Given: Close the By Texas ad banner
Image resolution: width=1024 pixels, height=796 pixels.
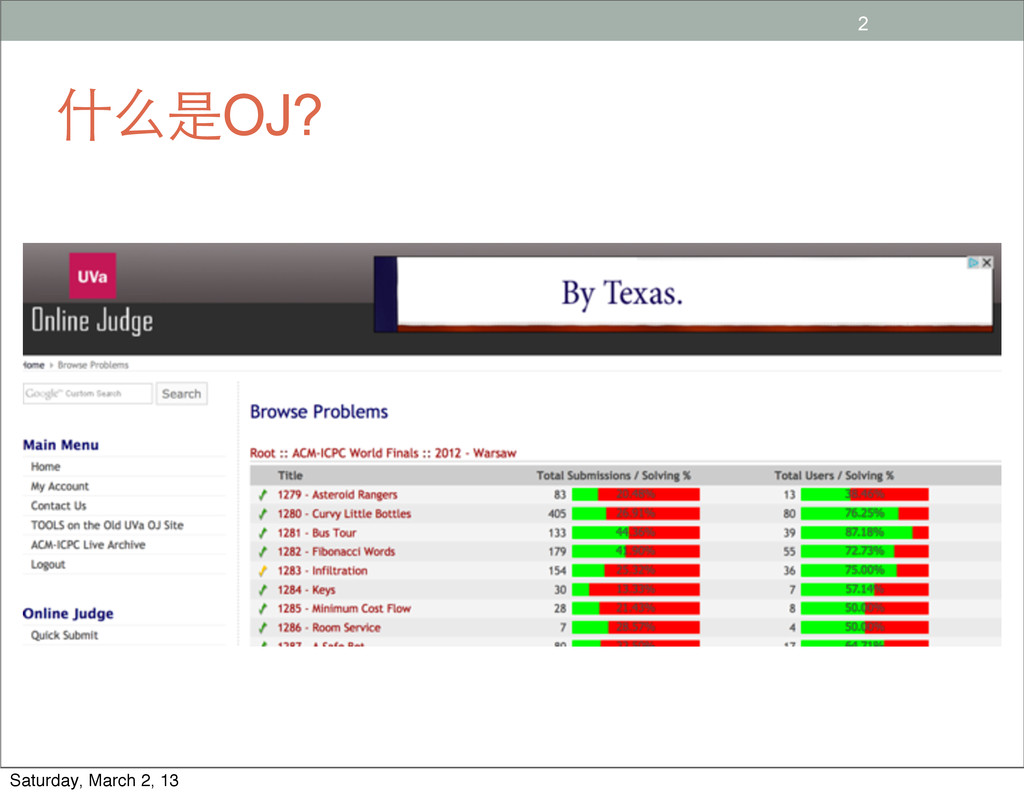Looking at the screenshot, I should coord(987,263).
